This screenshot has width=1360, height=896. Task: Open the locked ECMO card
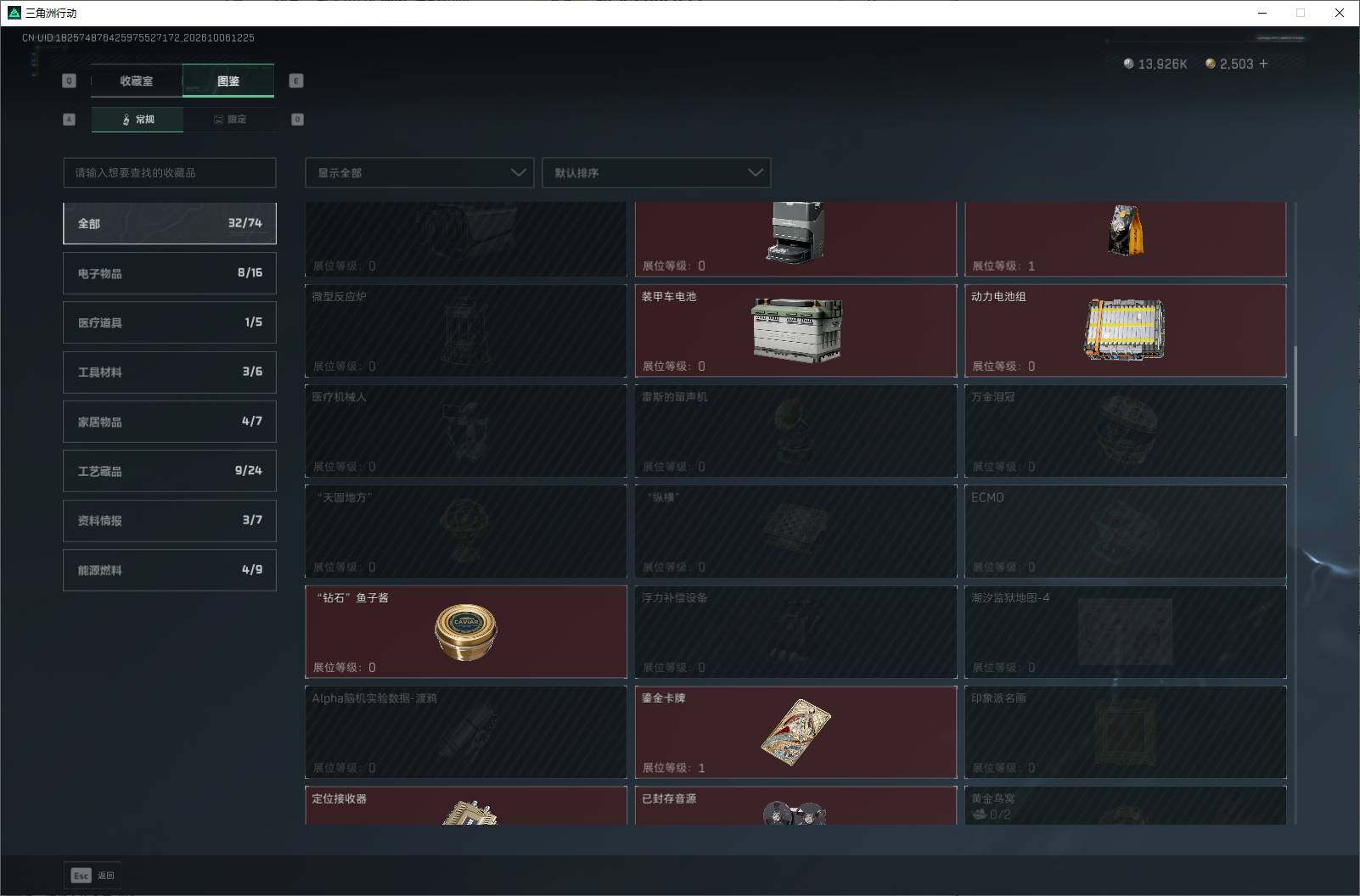click(1126, 531)
